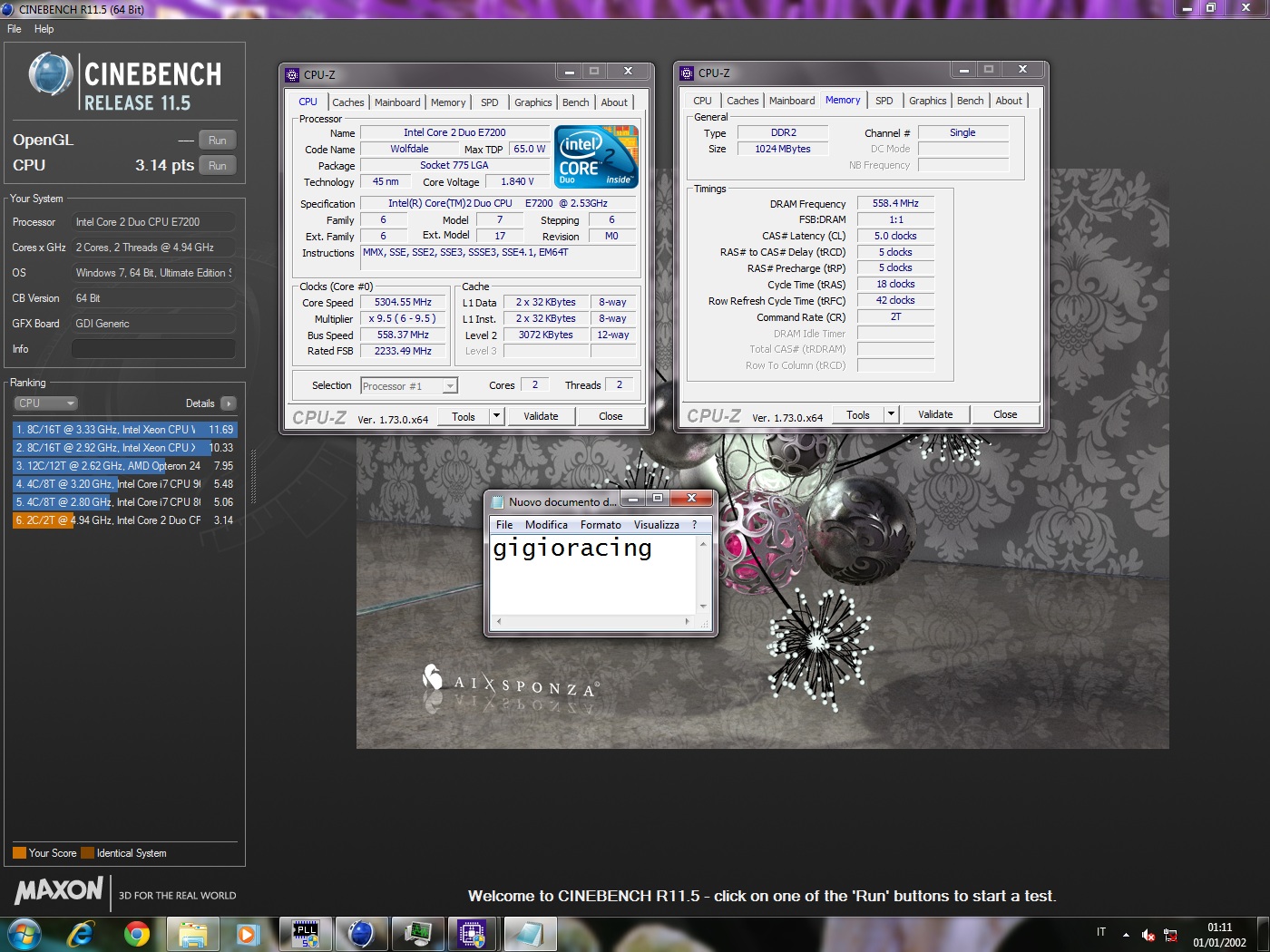The width and height of the screenshot is (1270, 952).
Task: Show hidden tray icons arrow
Action: point(1126,935)
